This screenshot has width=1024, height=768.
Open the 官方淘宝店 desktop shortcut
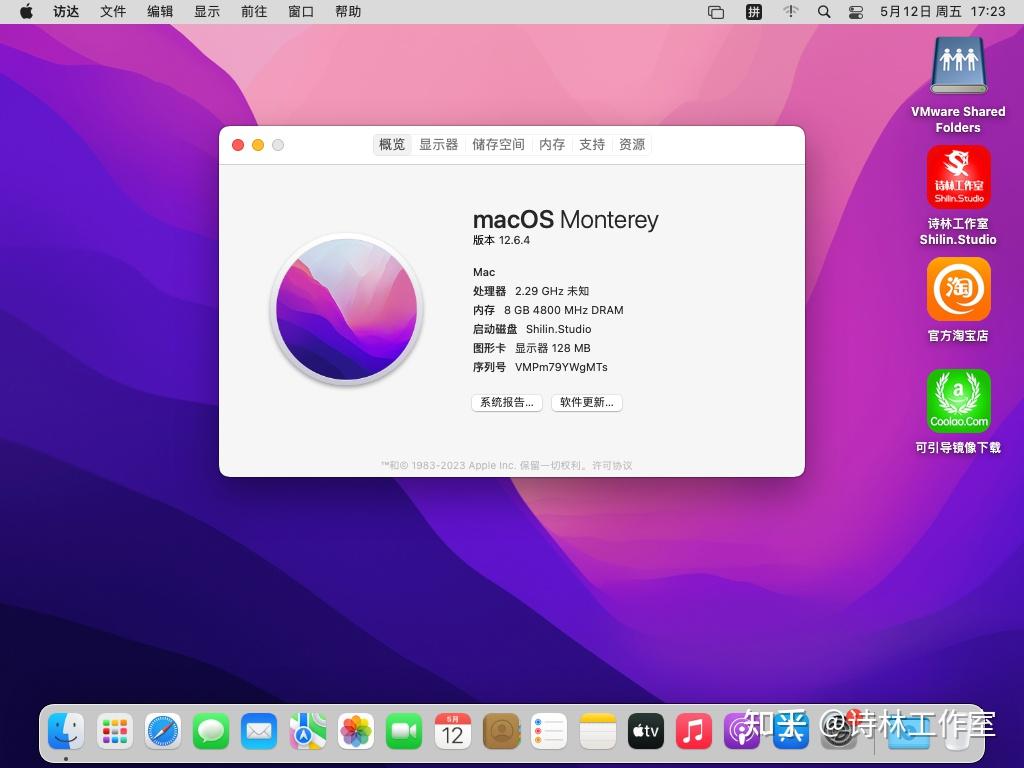tap(958, 289)
